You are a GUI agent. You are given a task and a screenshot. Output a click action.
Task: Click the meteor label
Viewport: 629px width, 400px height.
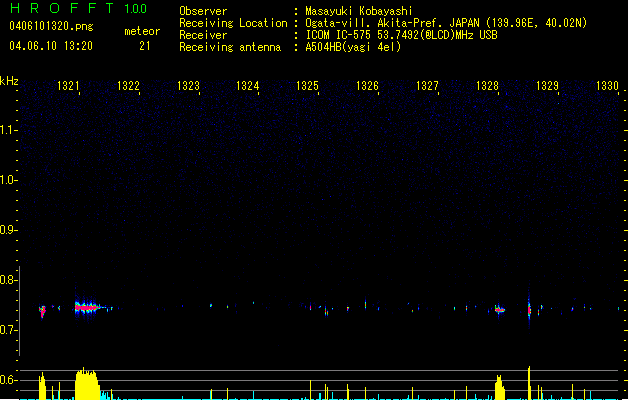pos(142,31)
